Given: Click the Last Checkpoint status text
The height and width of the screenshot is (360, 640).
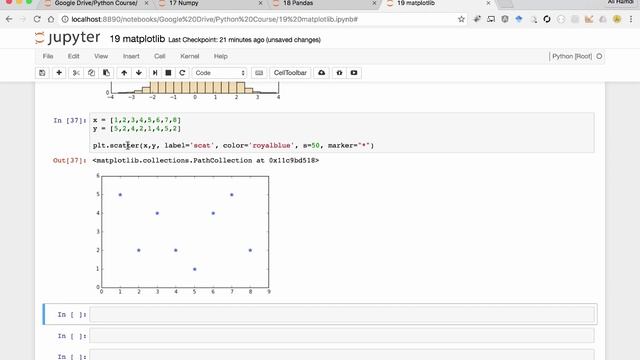Looking at the screenshot, I should tap(244, 40).
